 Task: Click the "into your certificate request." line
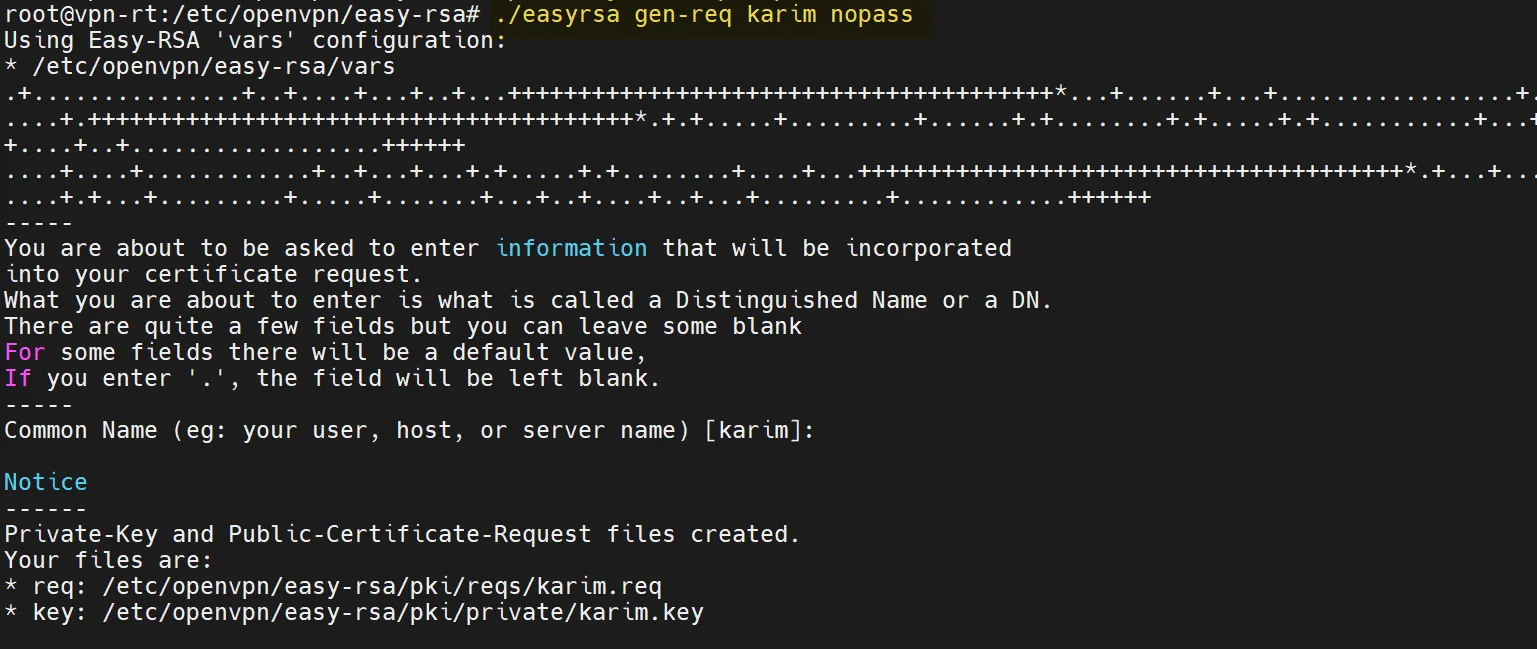207,274
